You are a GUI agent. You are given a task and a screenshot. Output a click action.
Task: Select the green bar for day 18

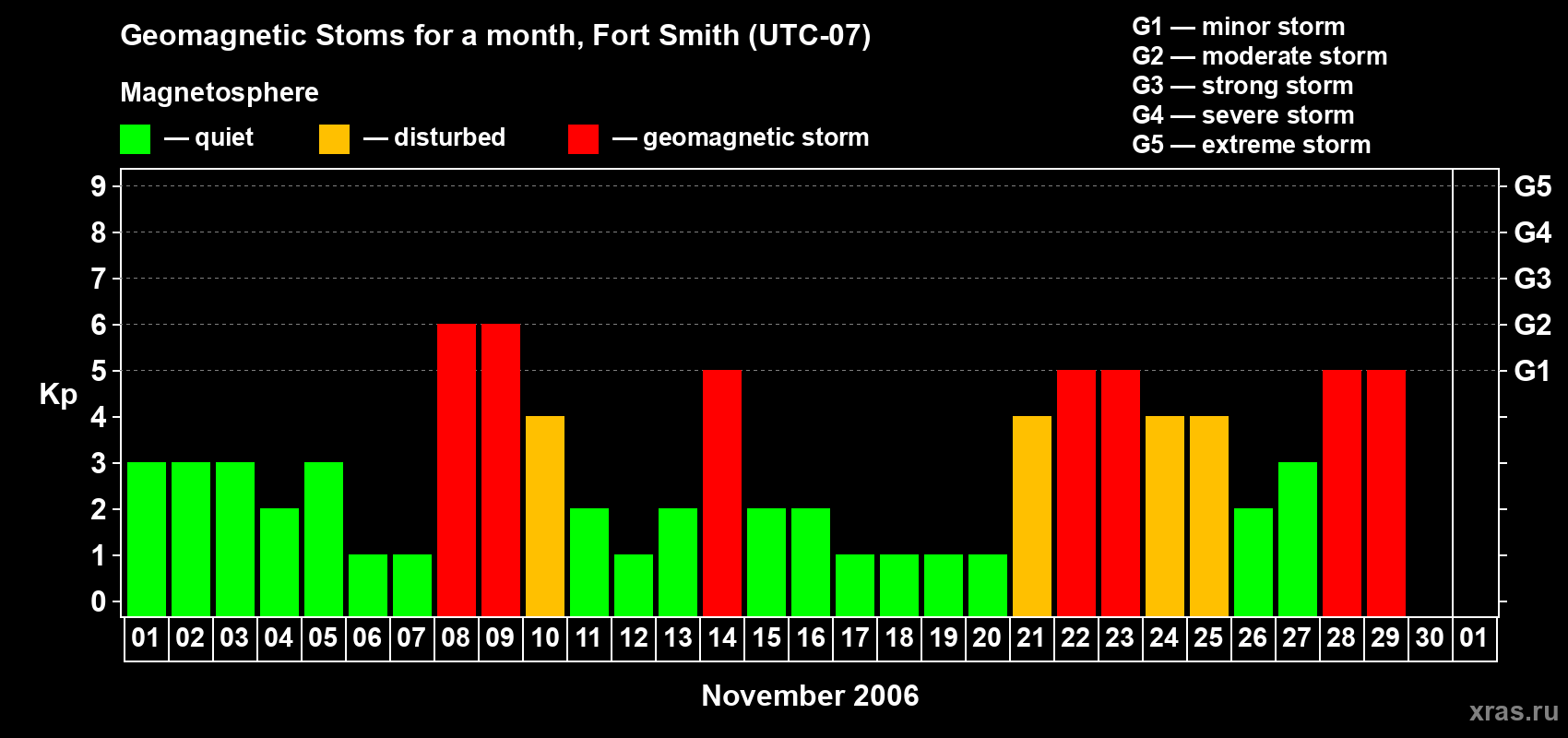click(899, 585)
